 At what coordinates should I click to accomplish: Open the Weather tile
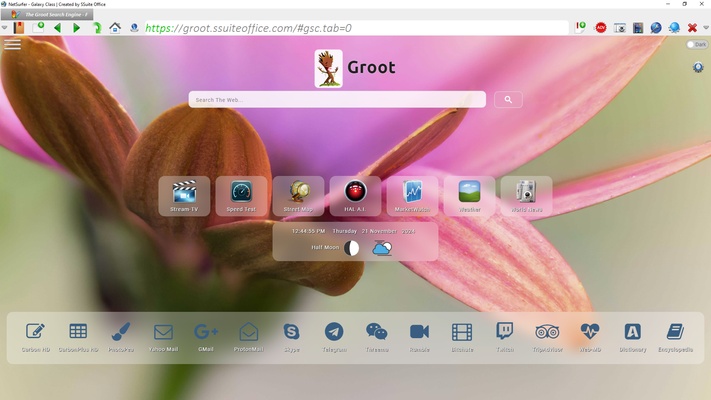coord(469,196)
